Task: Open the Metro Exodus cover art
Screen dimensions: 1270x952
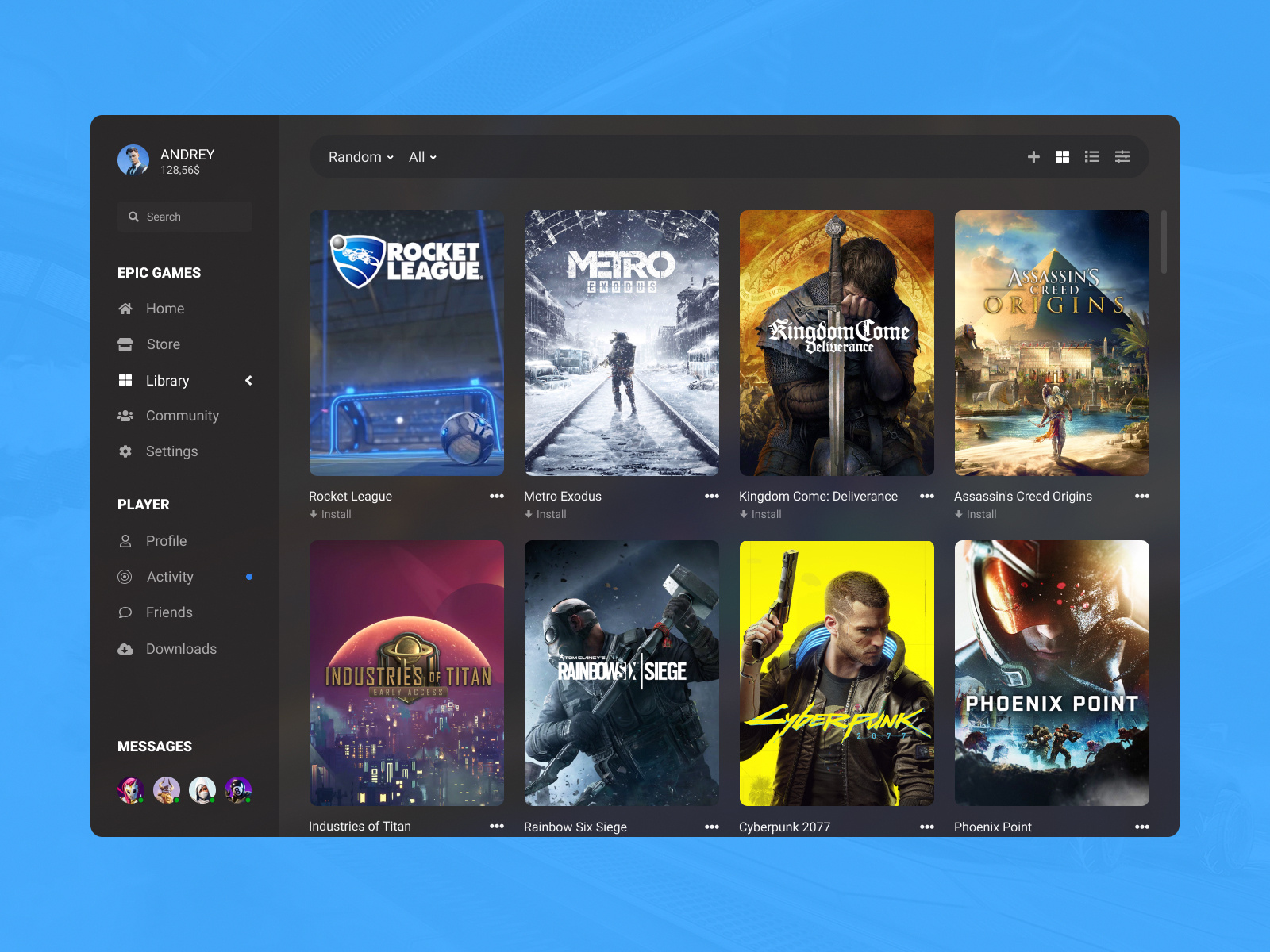Action: pyautogui.click(x=622, y=343)
